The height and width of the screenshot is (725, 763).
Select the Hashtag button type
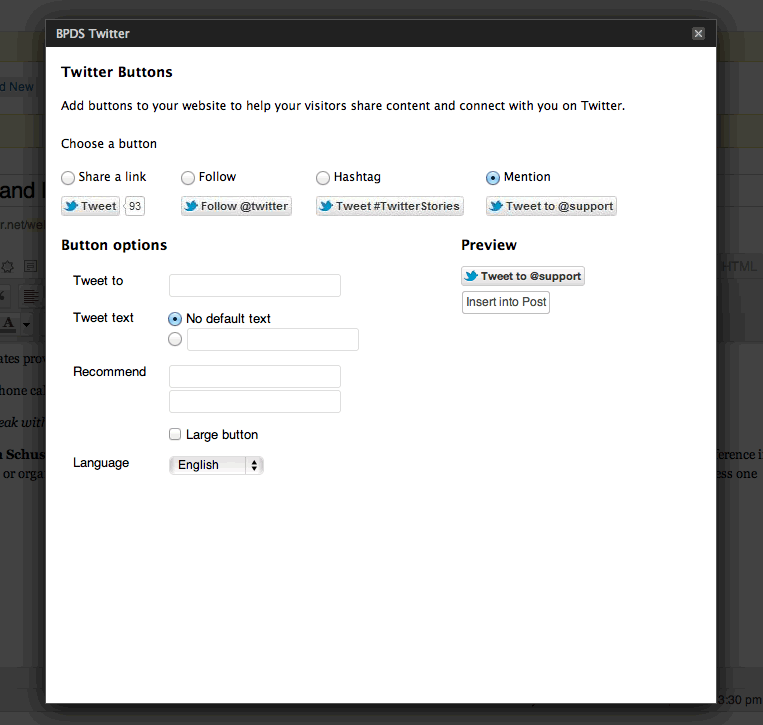coord(323,178)
